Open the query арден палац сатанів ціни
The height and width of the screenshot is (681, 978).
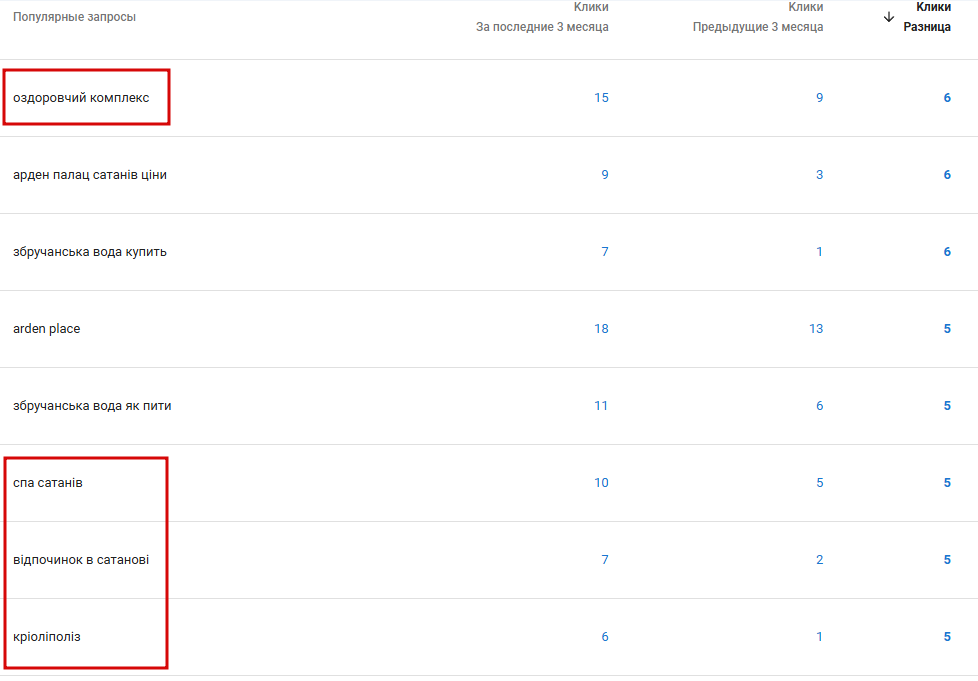coord(90,175)
